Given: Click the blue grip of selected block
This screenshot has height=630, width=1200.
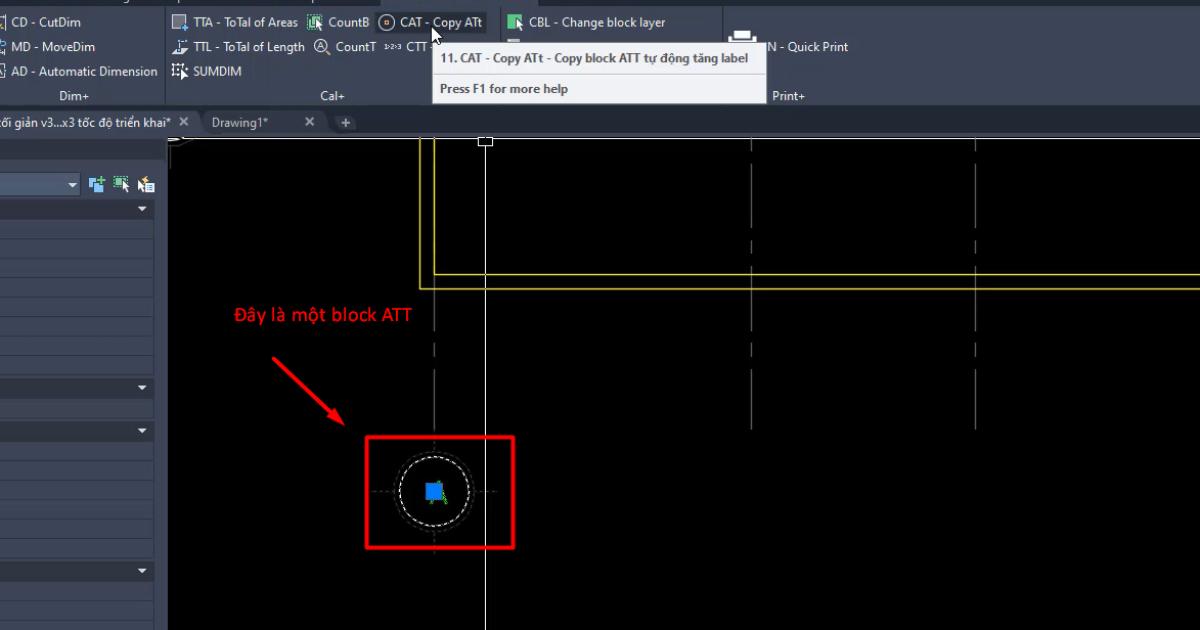Looking at the screenshot, I should click(x=434, y=491).
